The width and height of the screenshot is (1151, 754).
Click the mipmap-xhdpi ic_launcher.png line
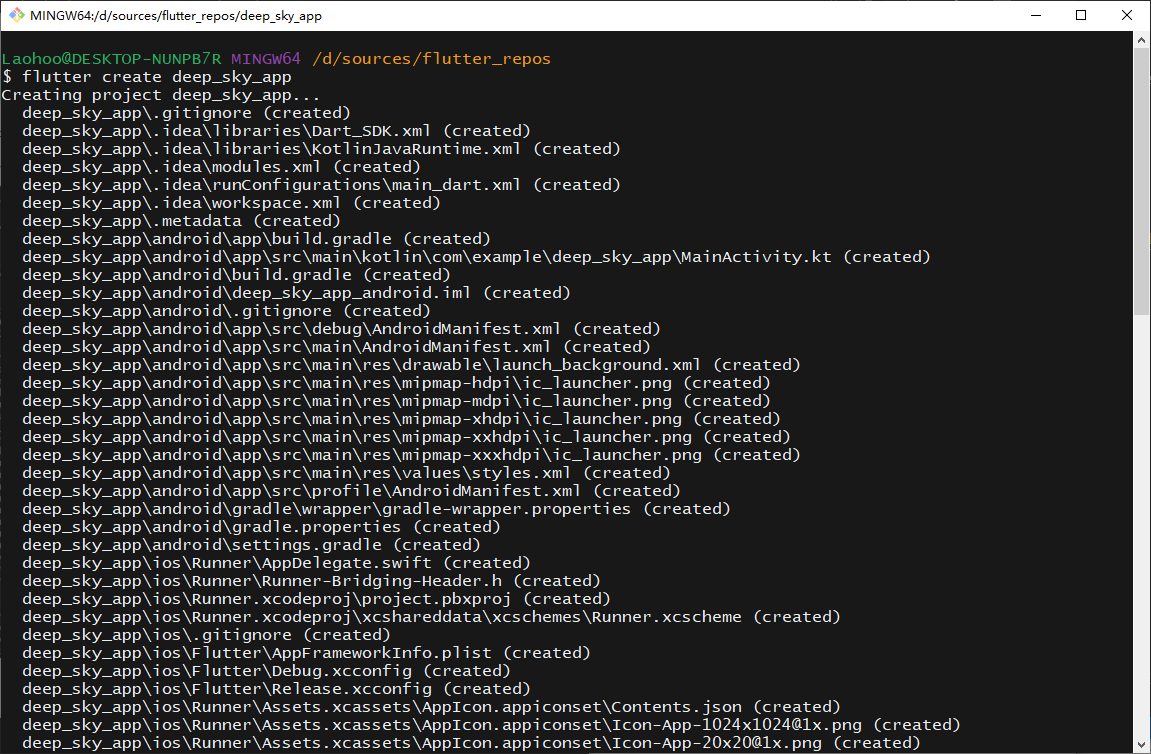pyautogui.click(x=402, y=418)
